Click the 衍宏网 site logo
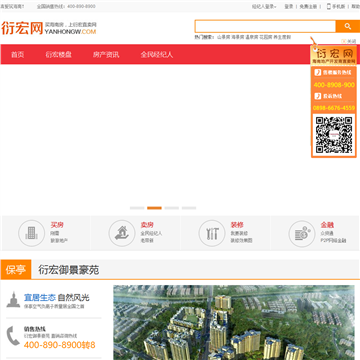360x360 pixels. [49, 28]
